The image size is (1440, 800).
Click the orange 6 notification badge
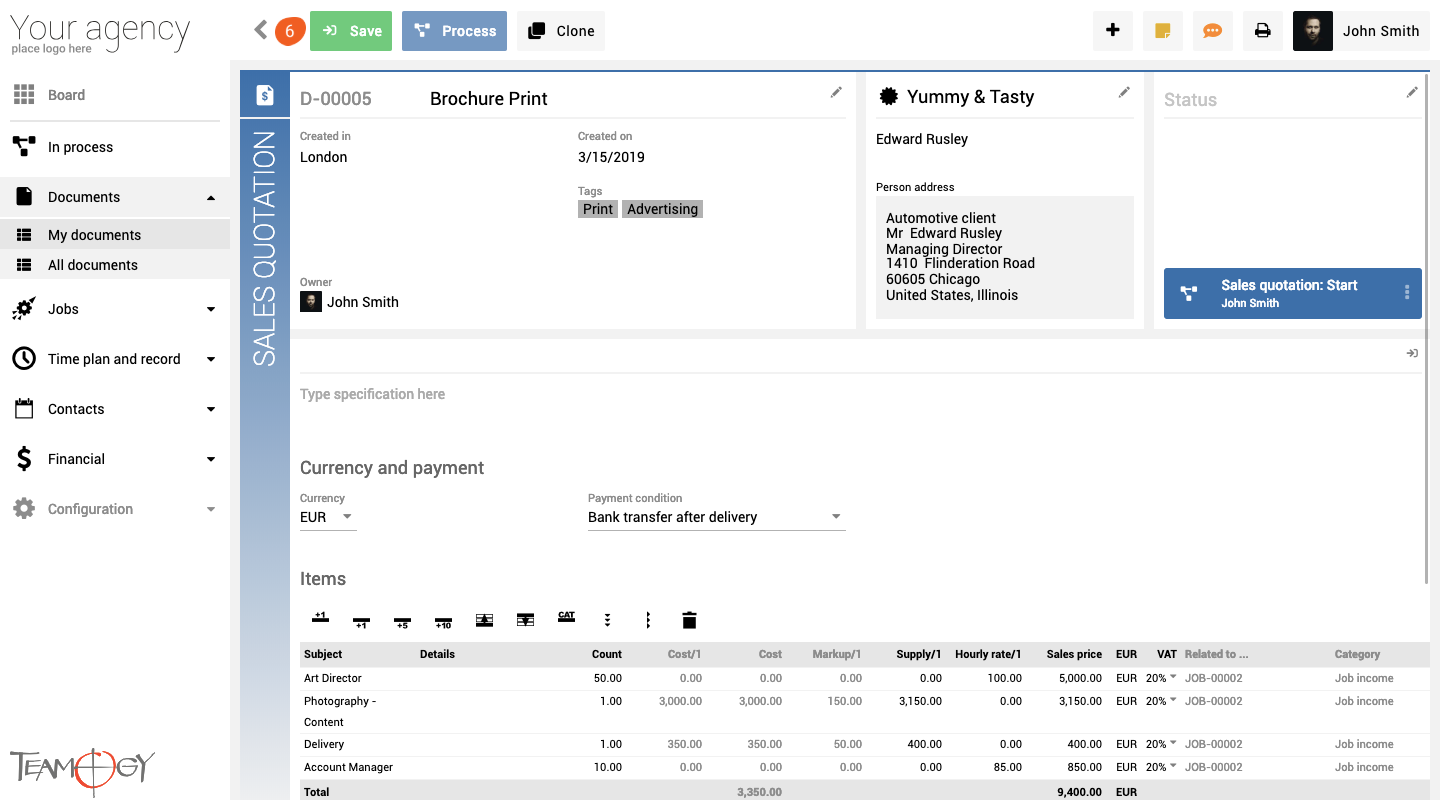(289, 31)
